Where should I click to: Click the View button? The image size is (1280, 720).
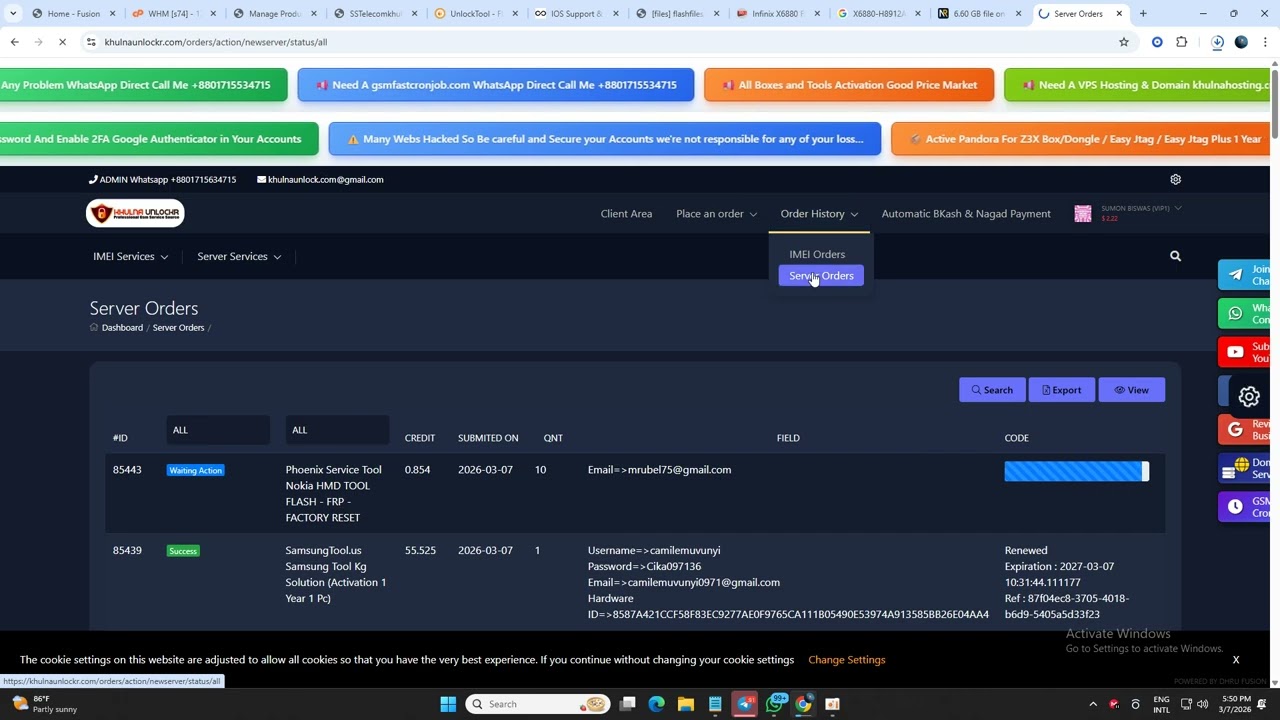click(1131, 390)
